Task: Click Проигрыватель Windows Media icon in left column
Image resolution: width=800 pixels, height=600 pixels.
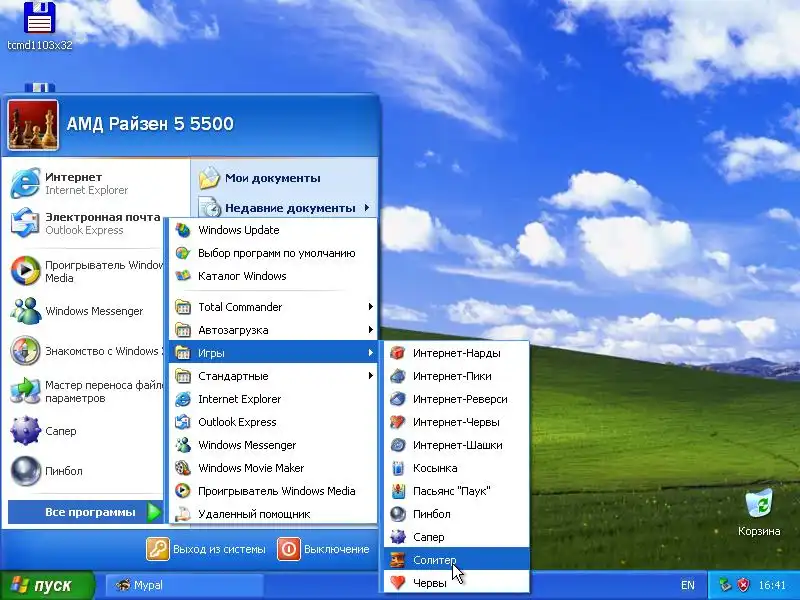Action: [25, 271]
